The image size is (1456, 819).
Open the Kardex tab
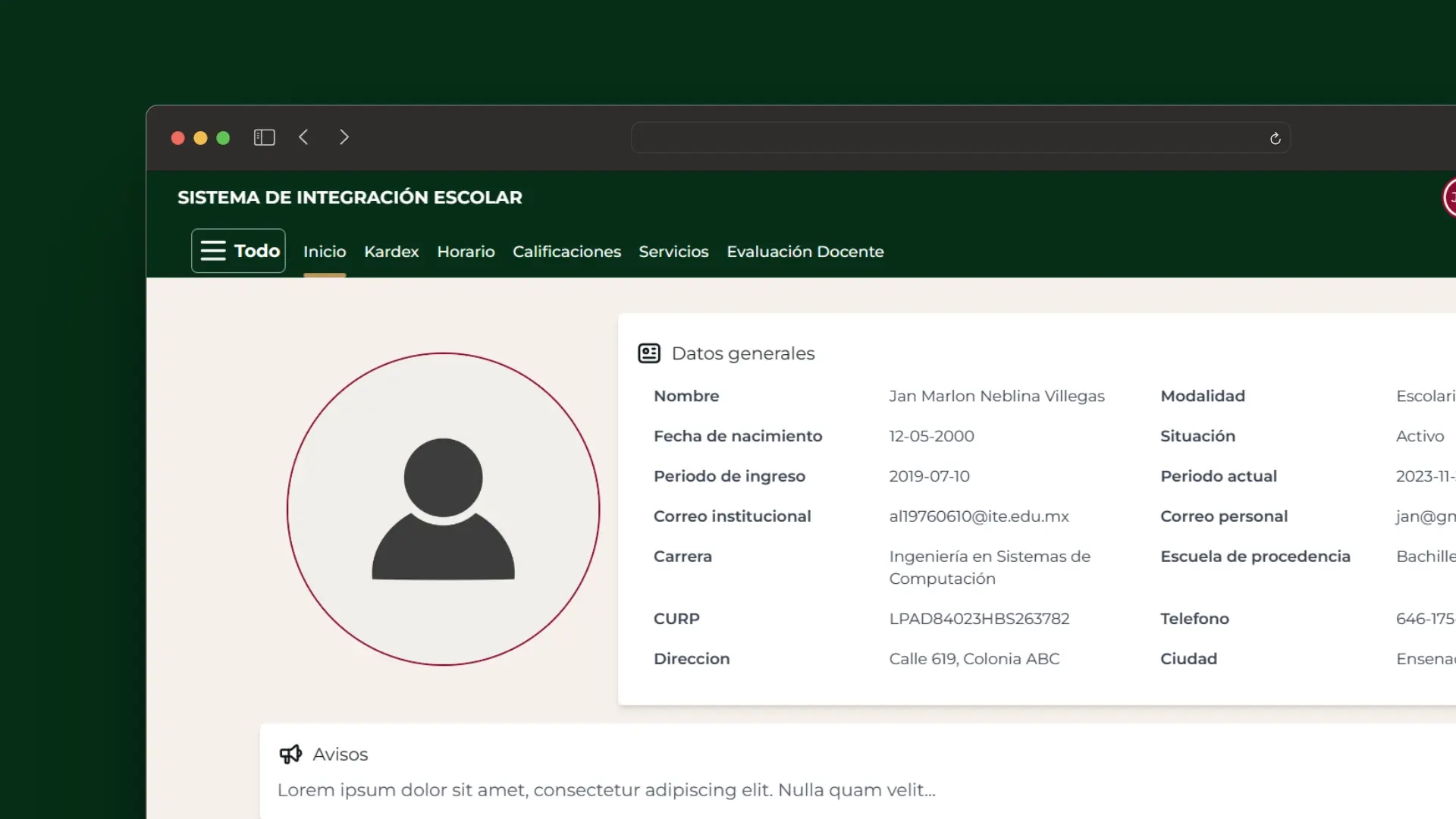[x=391, y=252]
